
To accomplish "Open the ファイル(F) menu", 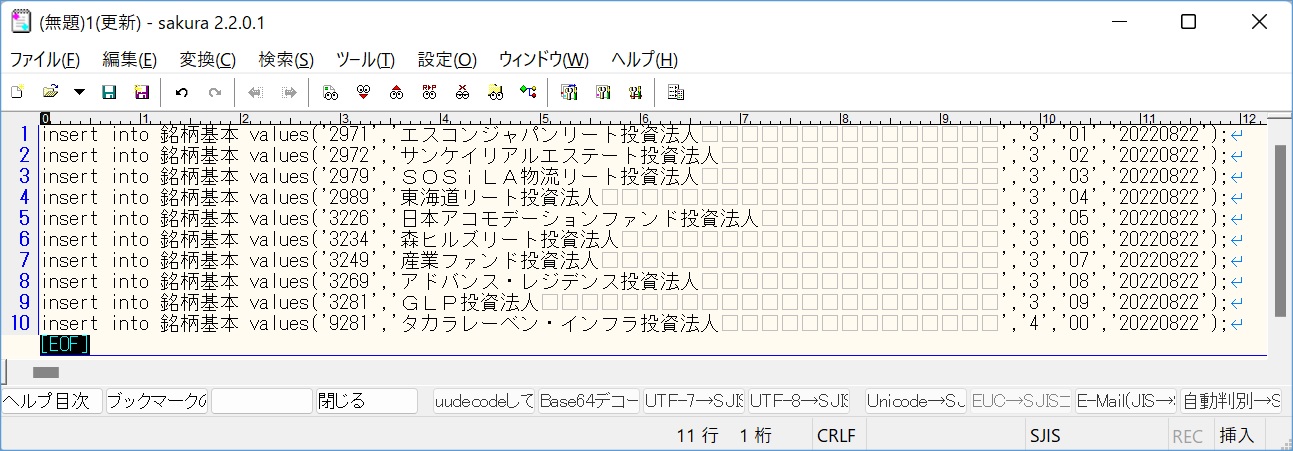I will tap(45, 59).
